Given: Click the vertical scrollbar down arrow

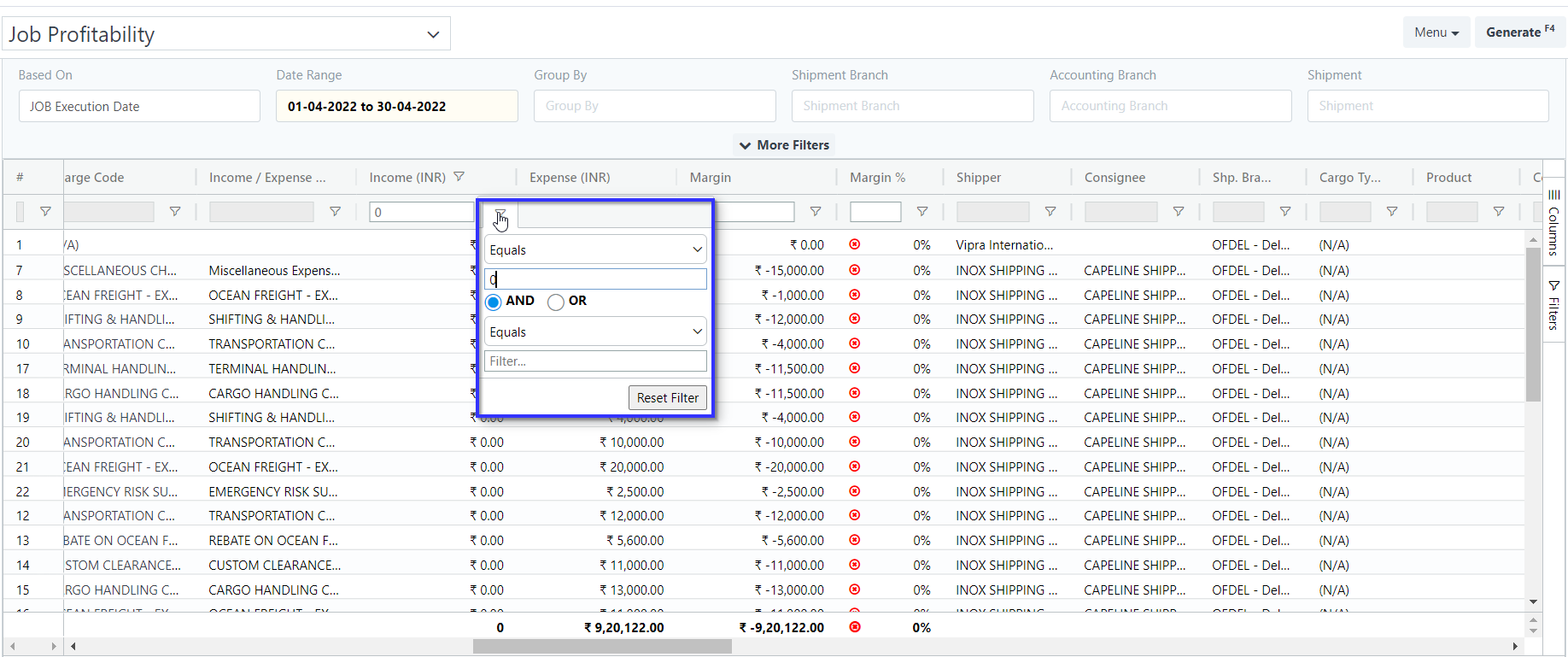Looking at the screenshot, I should pyautogui.click(x=1534, y=602).
